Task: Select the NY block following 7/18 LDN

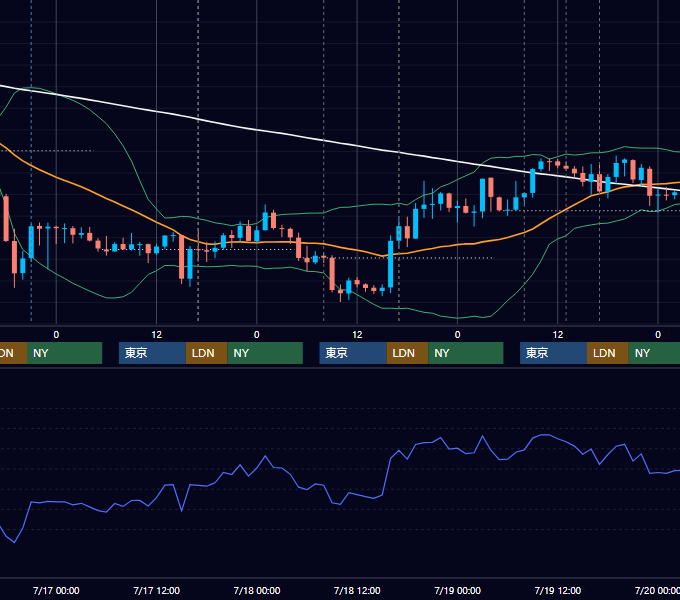Action: click(x=466, y=353)
